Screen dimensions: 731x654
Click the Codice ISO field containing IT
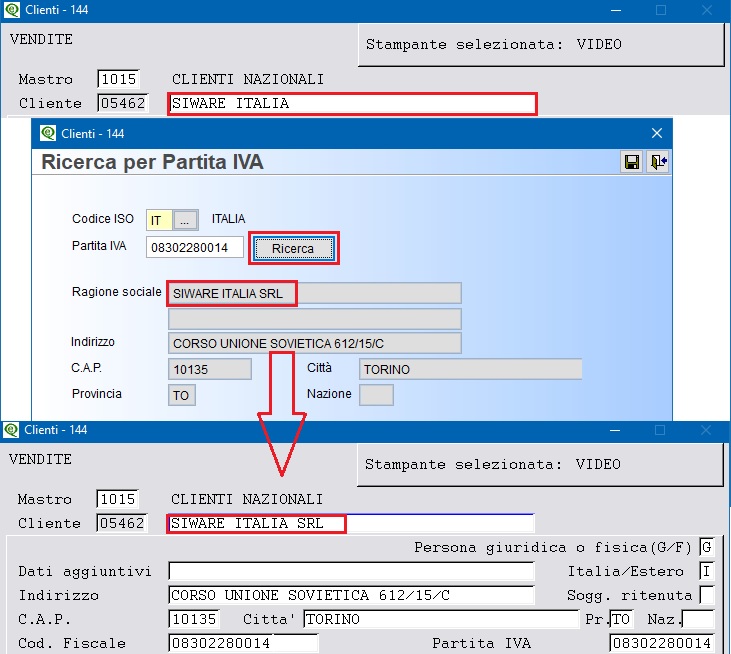(159, 220)
